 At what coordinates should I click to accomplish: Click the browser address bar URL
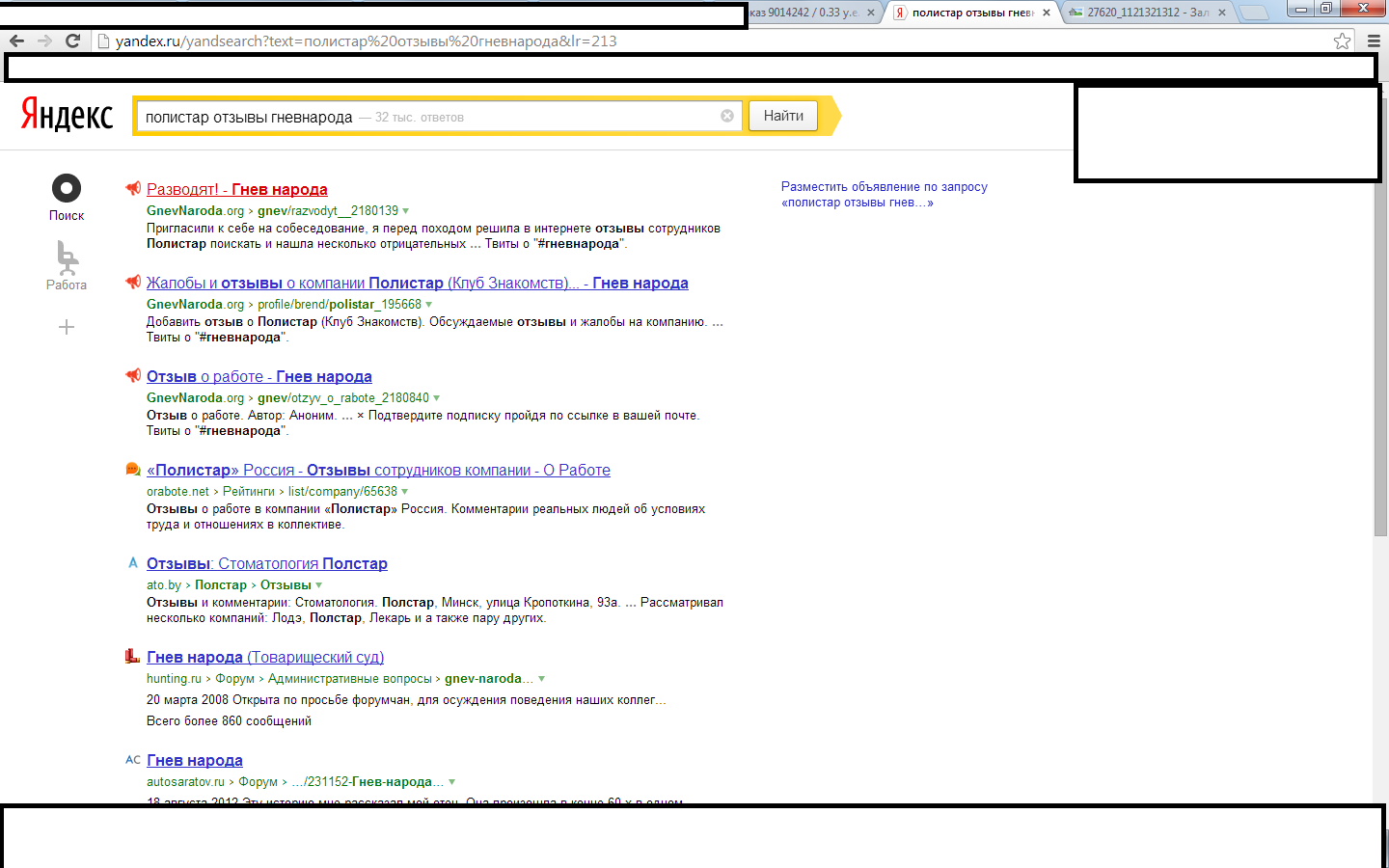coord(367,41)
